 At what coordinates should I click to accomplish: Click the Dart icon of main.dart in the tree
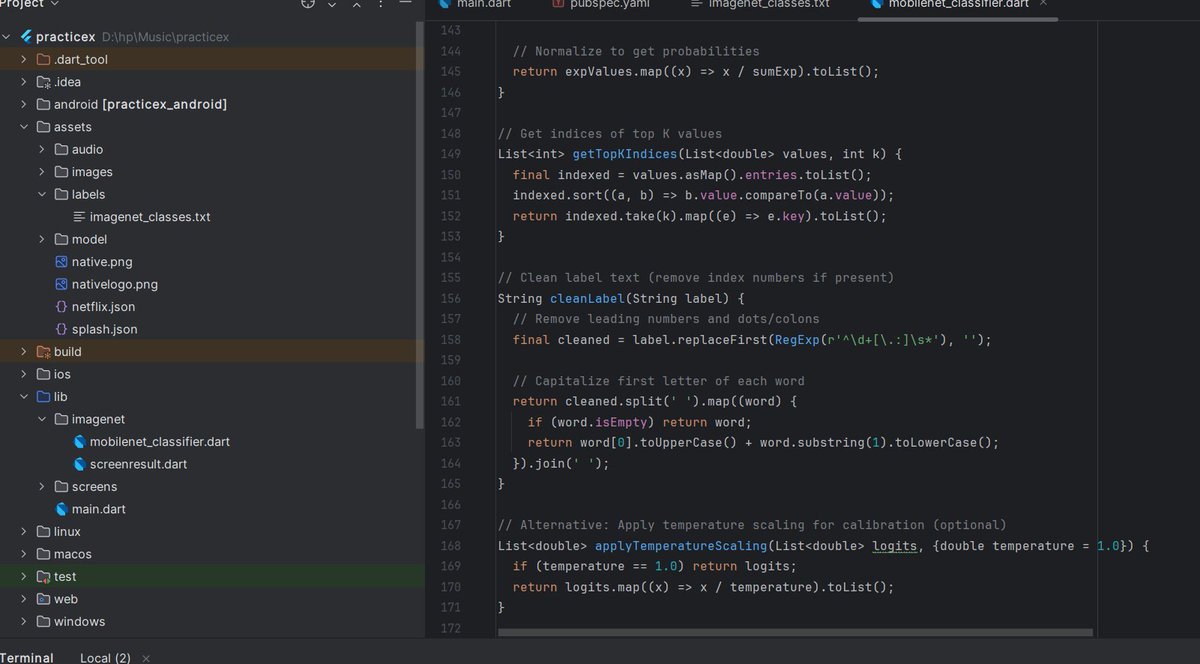(61, 509)
